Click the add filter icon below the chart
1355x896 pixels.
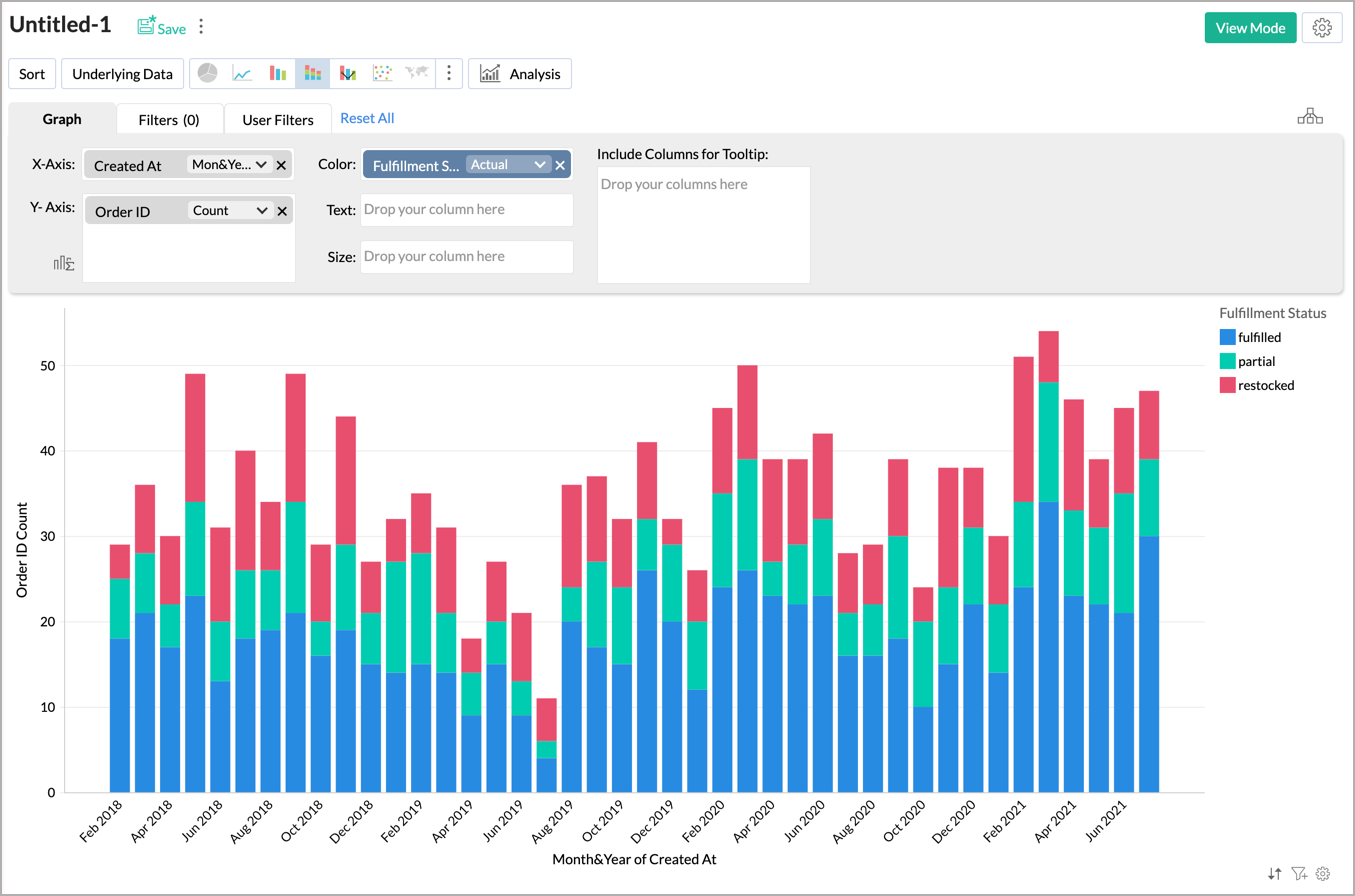pyautogui.click(x=1301, y=874)
